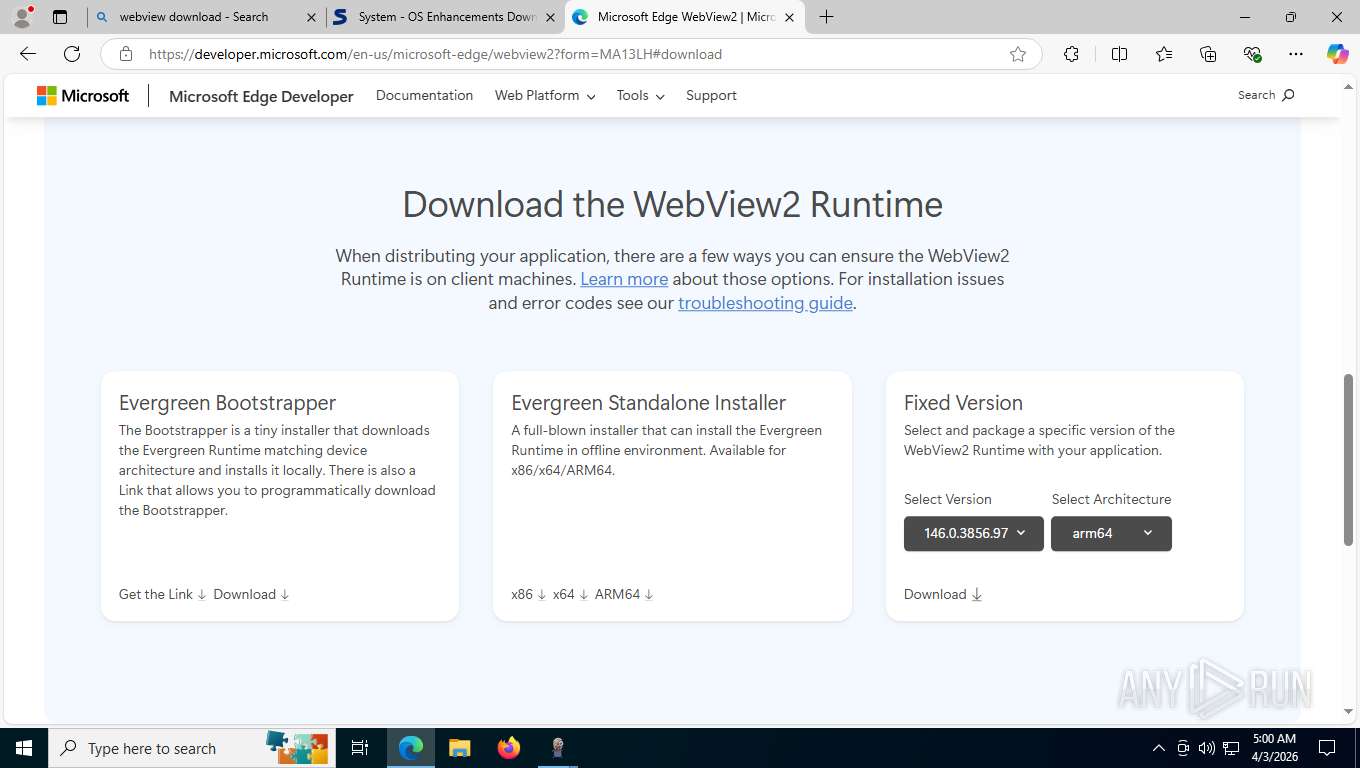Launch Firefox from the taskbar
Viewport: 1360px width, 768px height.
[x=509, y=748]
